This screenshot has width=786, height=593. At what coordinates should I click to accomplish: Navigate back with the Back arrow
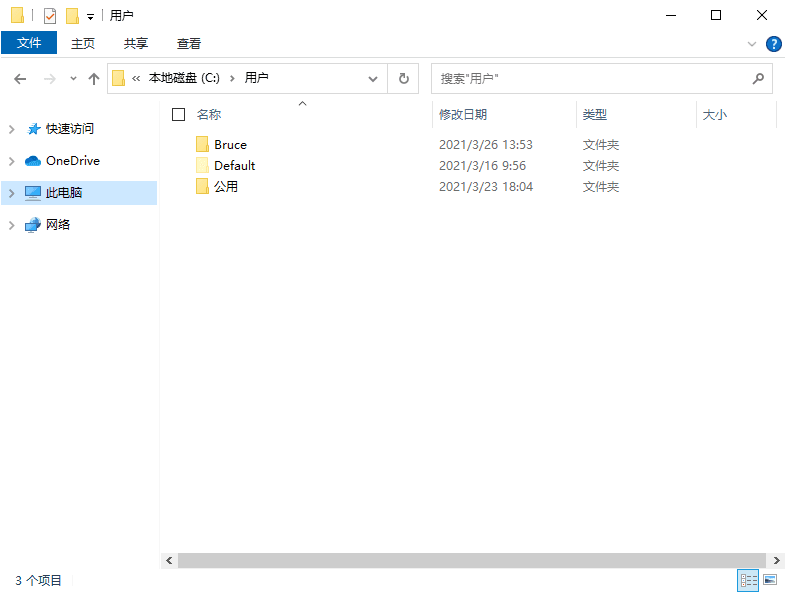click(x=20, y=78)
